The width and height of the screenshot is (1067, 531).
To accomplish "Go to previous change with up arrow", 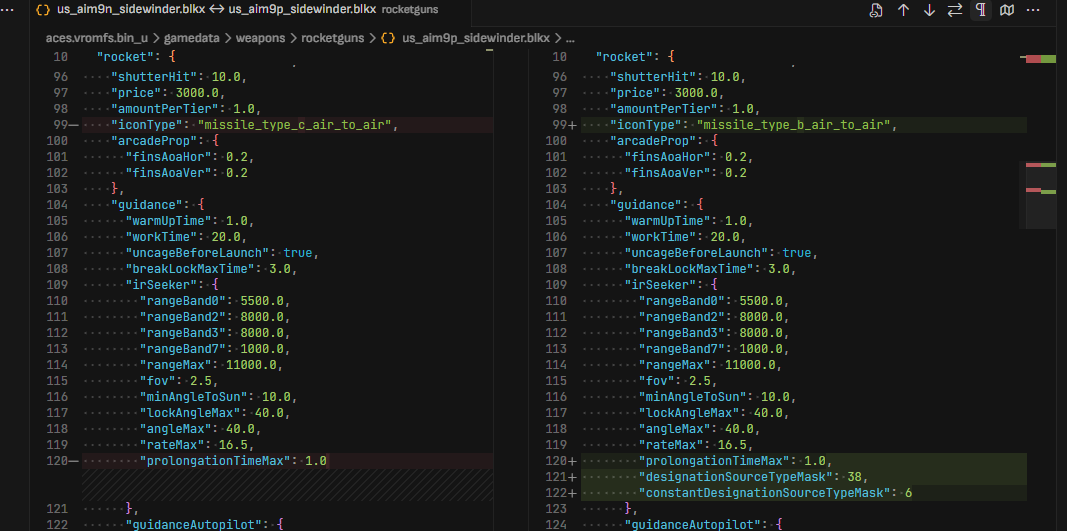I will click(x=903, y=10).
